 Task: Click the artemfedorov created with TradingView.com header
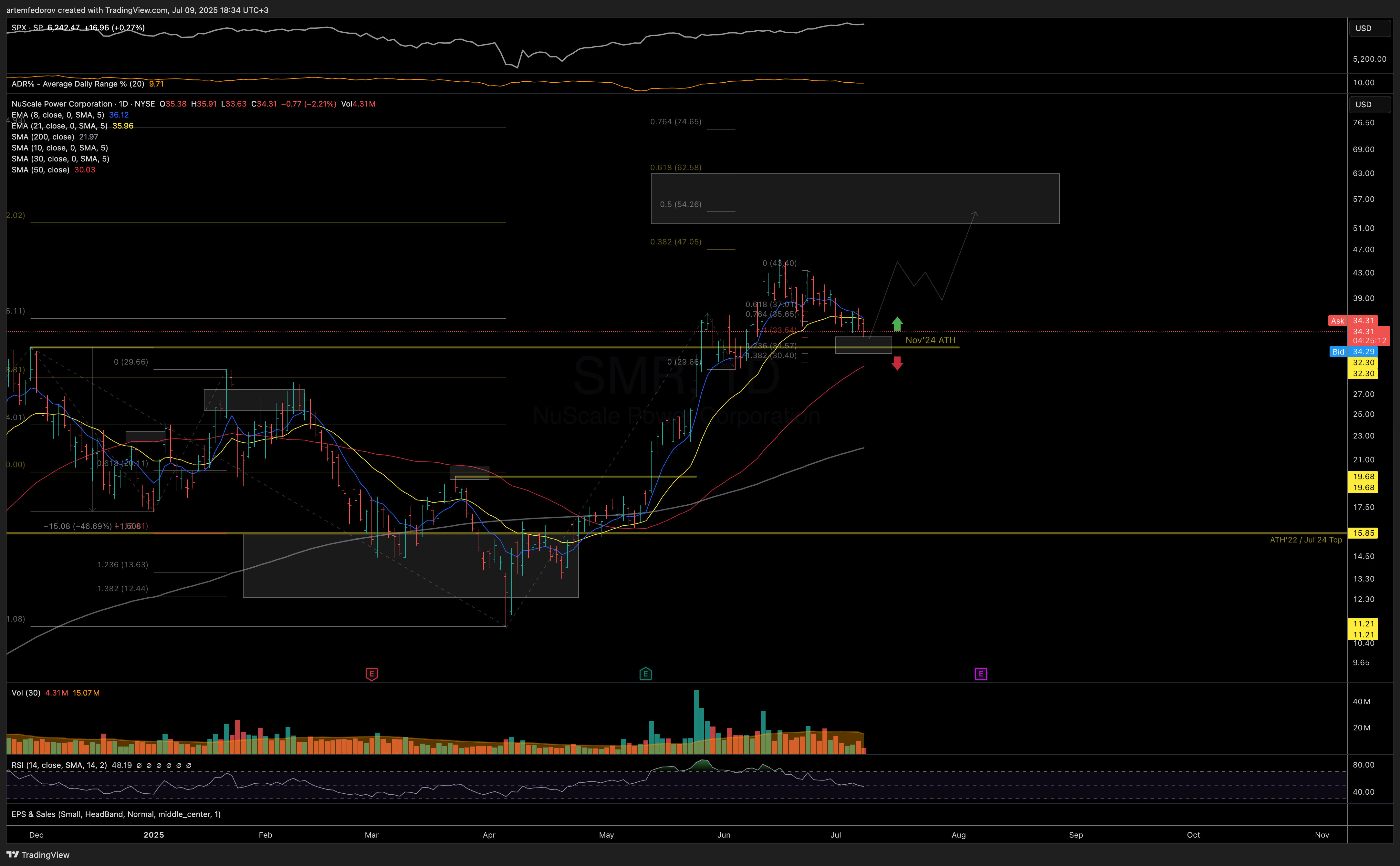pyautogui.click(x=138, y=10)
